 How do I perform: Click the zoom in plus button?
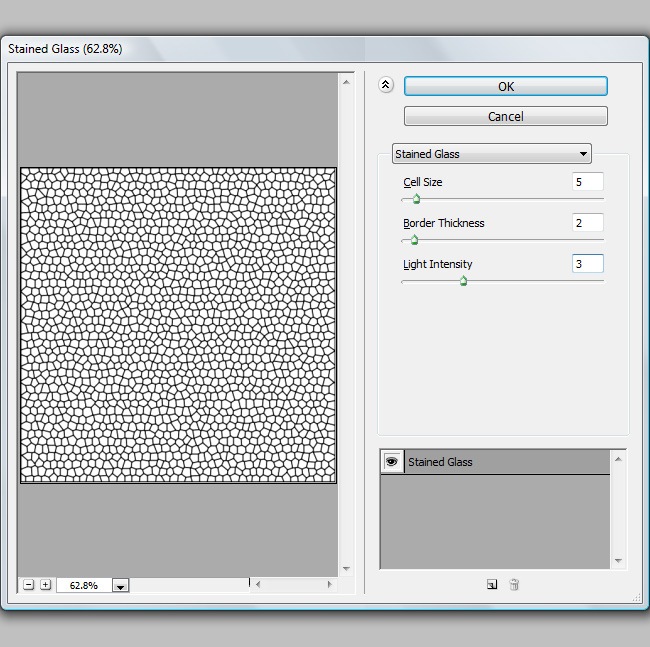46,585
